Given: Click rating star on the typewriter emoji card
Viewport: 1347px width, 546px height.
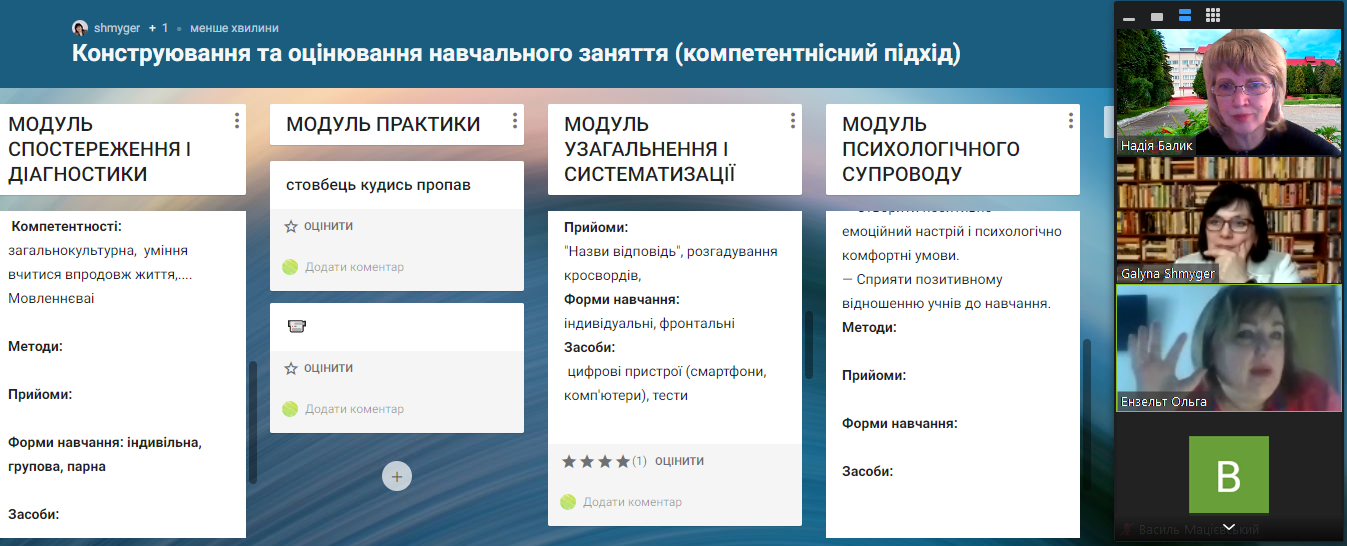Looking at the screenshot, I should click(x=291, y=369).
